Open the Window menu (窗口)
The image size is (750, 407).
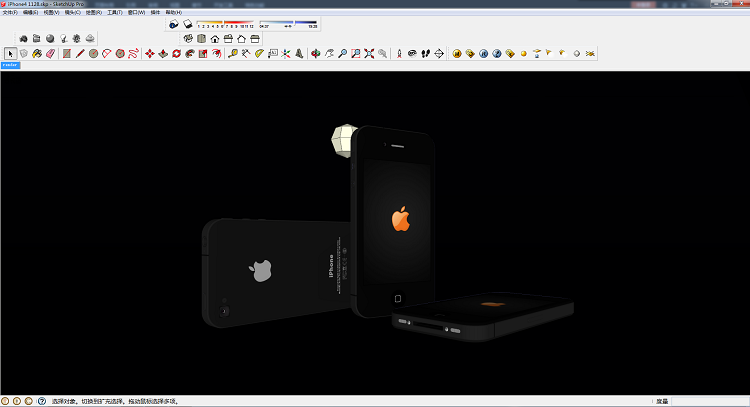[x=136, y=12]
